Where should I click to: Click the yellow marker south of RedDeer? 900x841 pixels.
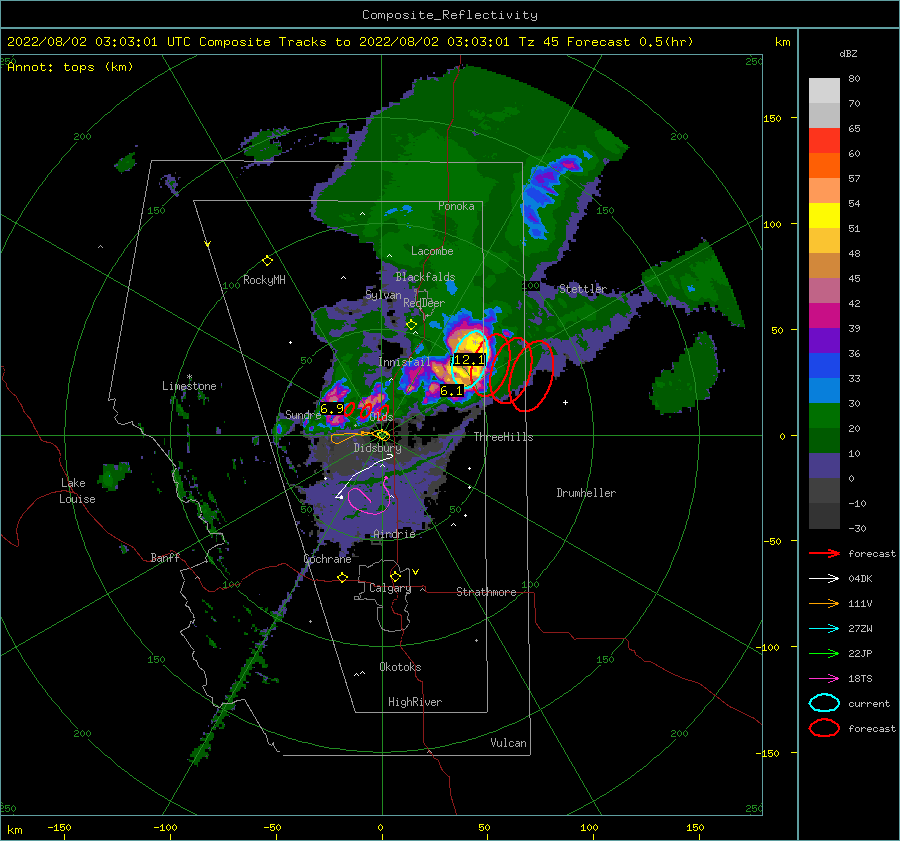411,325
